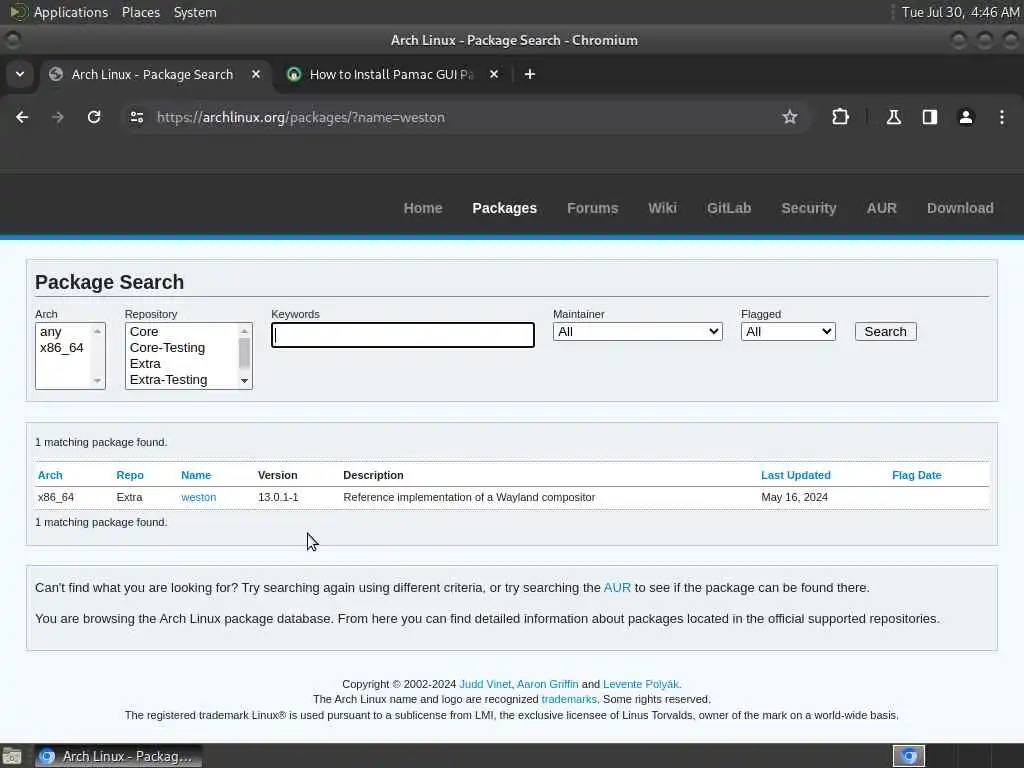Click the Arch list scroll-down arrow
This screenshot has height=768, width=1024.
97,381
